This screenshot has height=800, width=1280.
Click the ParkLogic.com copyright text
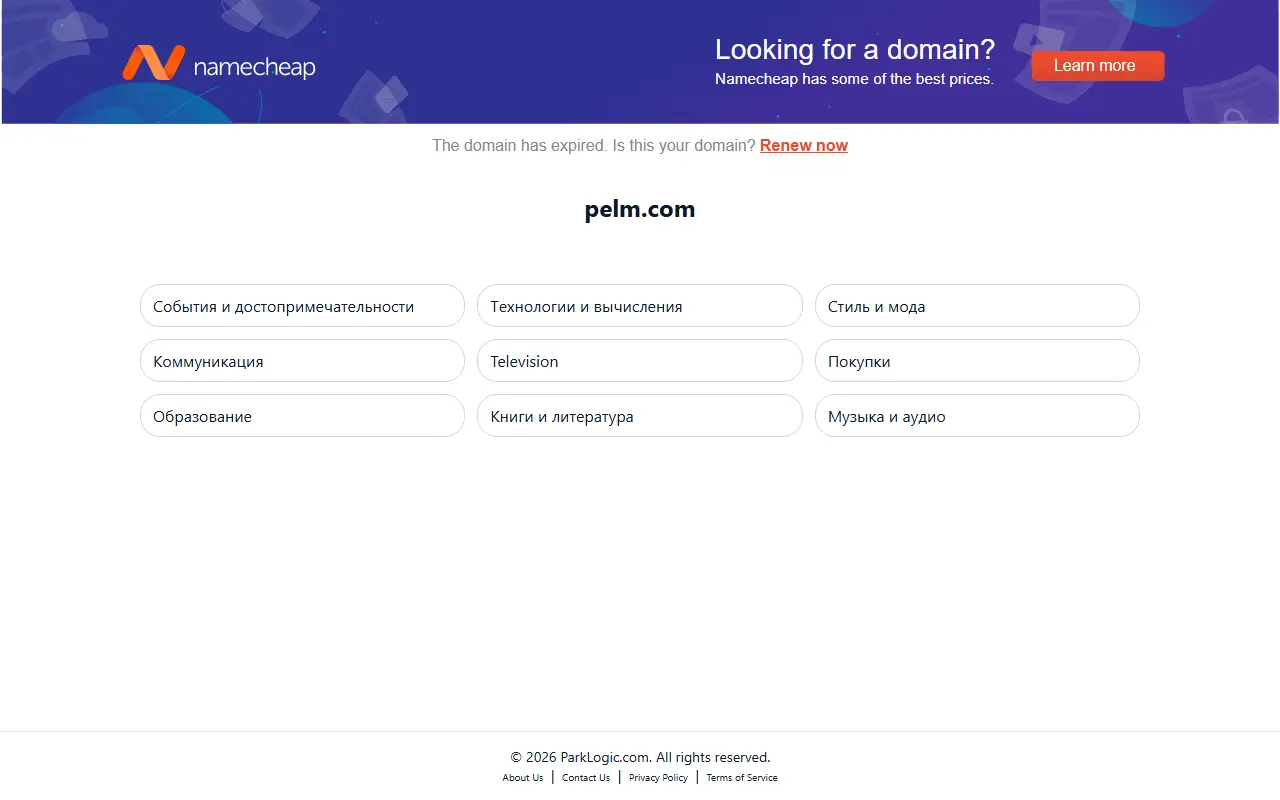click(640, 757)
